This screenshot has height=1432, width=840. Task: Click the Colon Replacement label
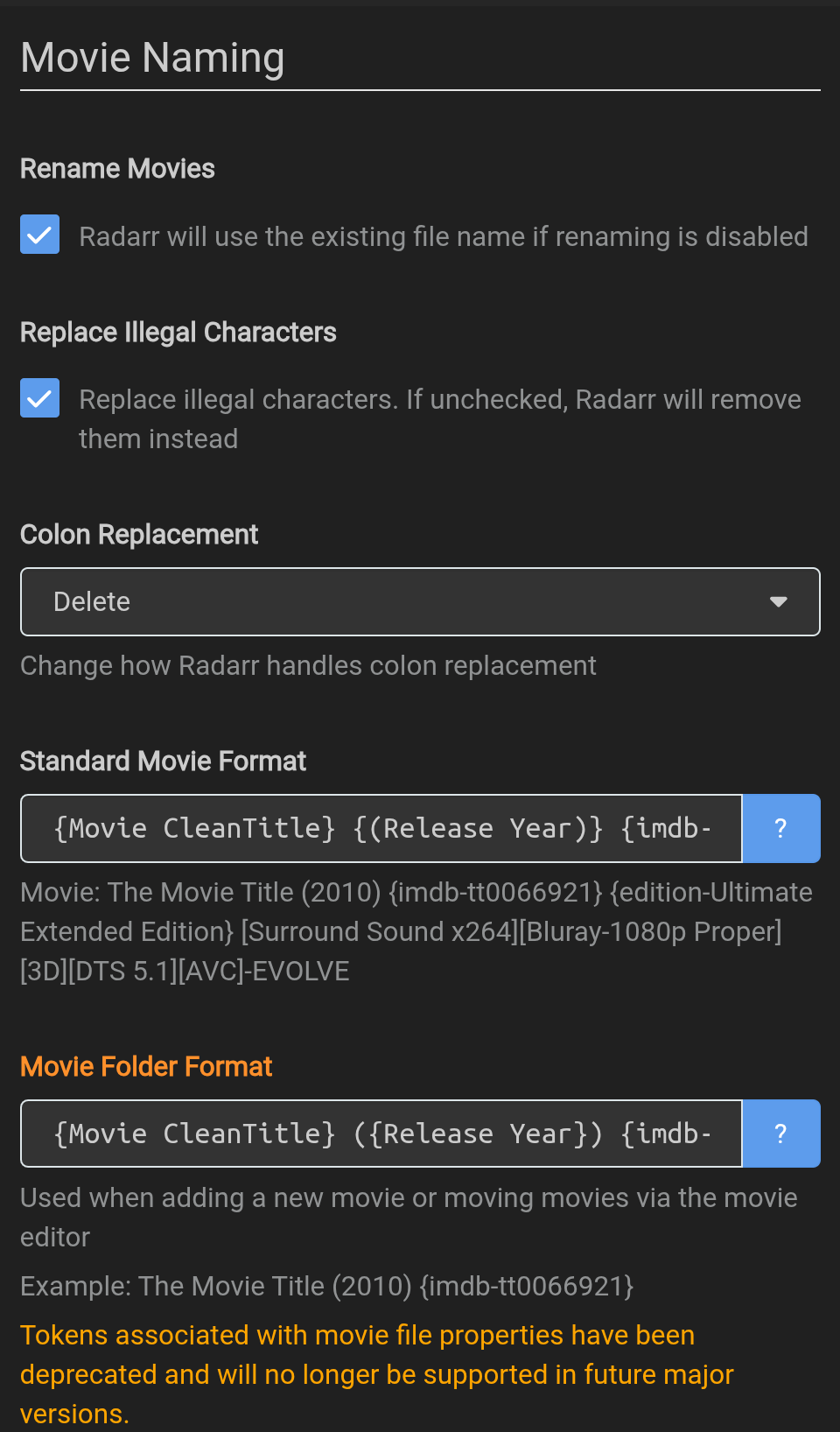pyautogui.click(x=139, y=534)
